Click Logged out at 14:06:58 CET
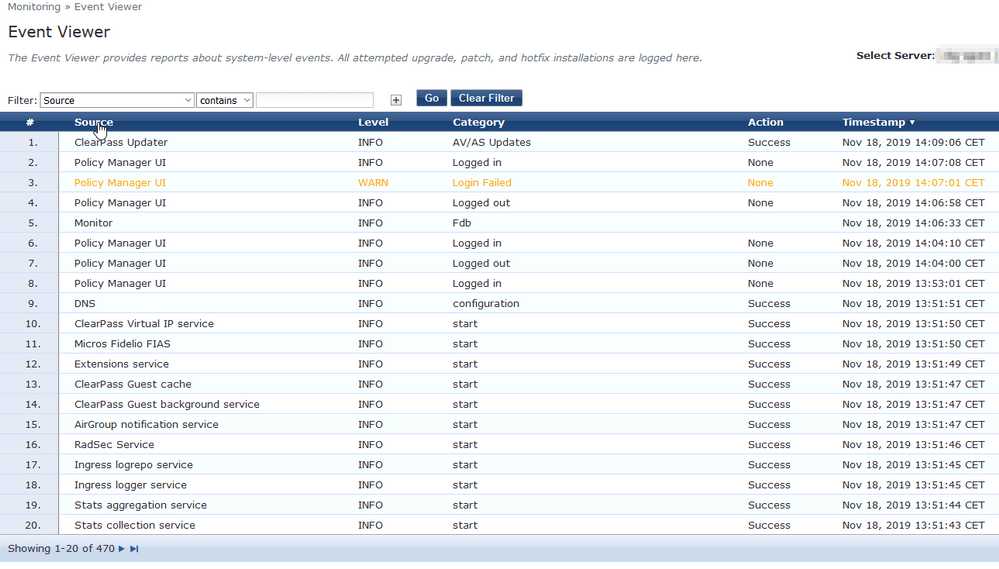This screenshot has height=569, width=999. tap(481, 203)
